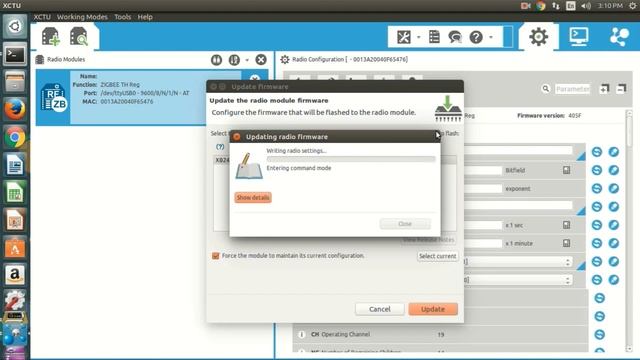This screenshot has width=640, height=360.
Task: Click the info icon beside CH Operating Channel
Action: tap(302, 334)
